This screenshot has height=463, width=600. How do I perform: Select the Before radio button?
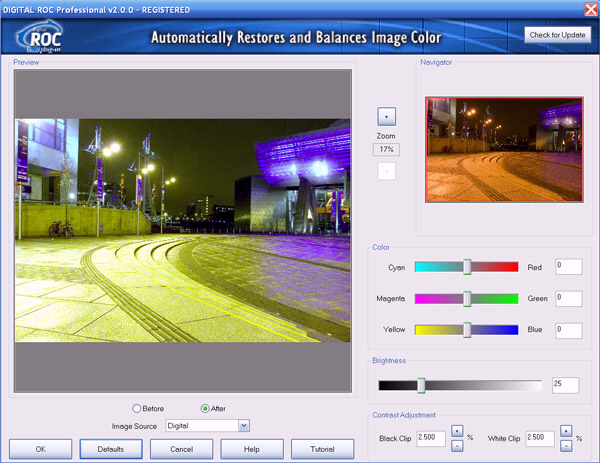pos(137,408)
